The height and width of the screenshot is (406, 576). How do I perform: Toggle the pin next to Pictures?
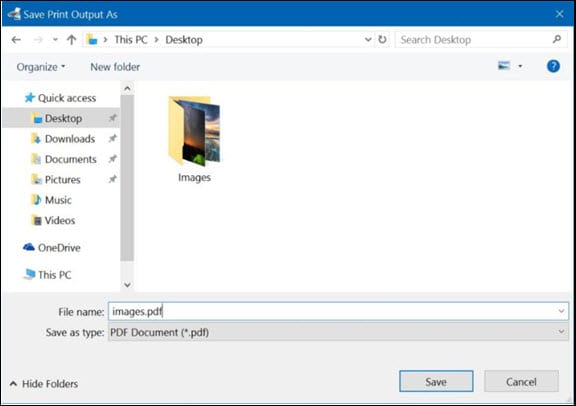(x=113, y=179)
